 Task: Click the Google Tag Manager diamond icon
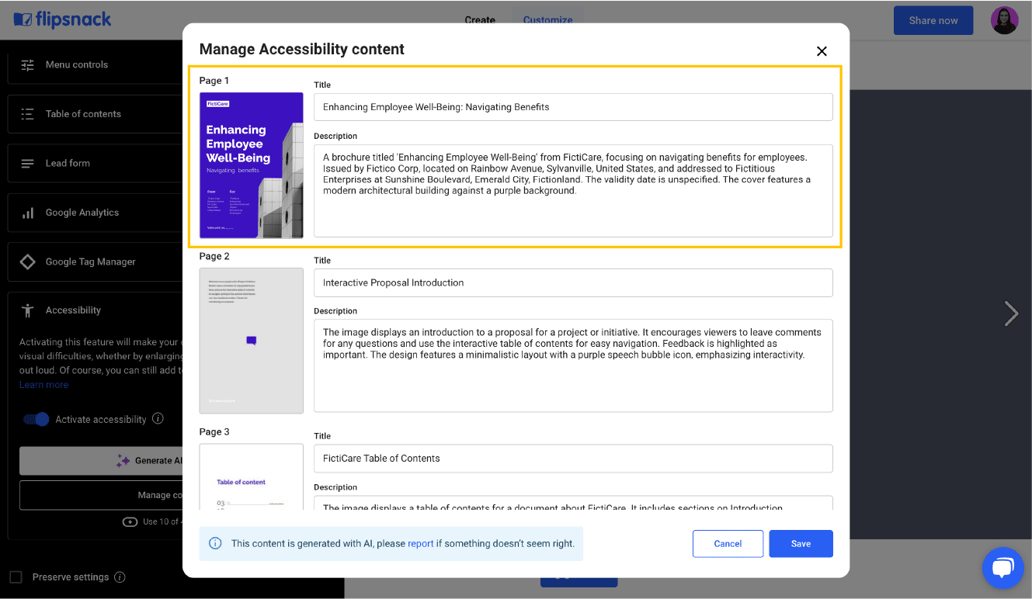28,262
